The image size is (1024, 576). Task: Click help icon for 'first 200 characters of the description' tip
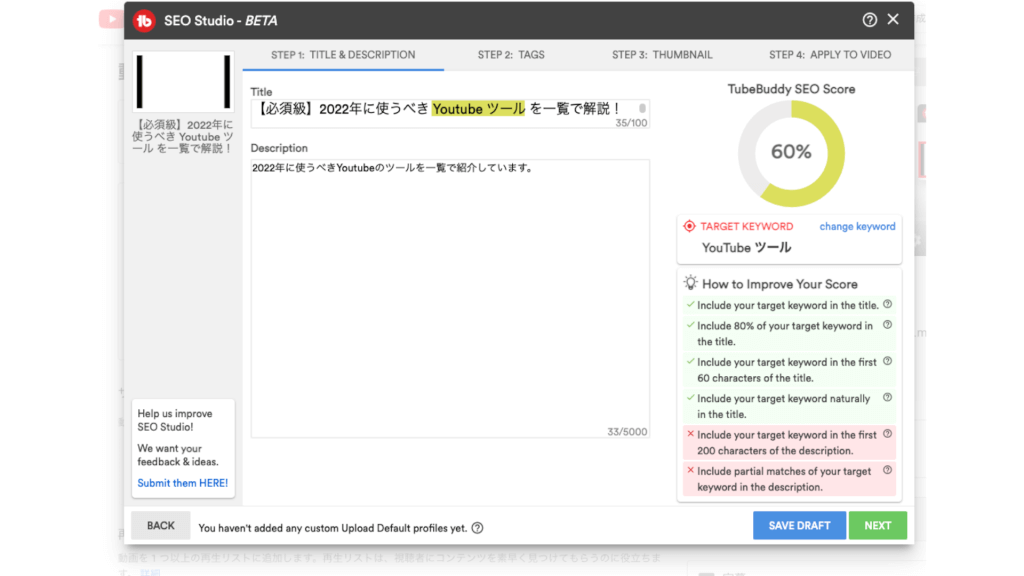887,434
